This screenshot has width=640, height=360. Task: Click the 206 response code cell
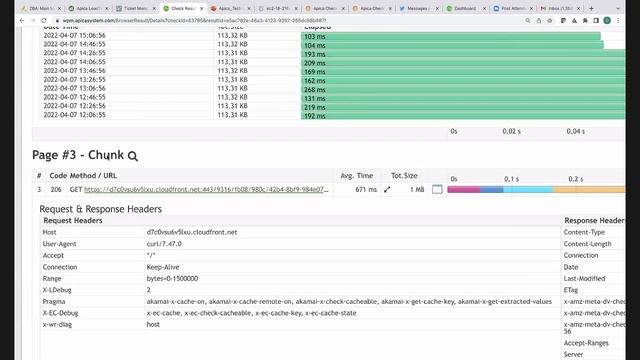coord(56,189)
